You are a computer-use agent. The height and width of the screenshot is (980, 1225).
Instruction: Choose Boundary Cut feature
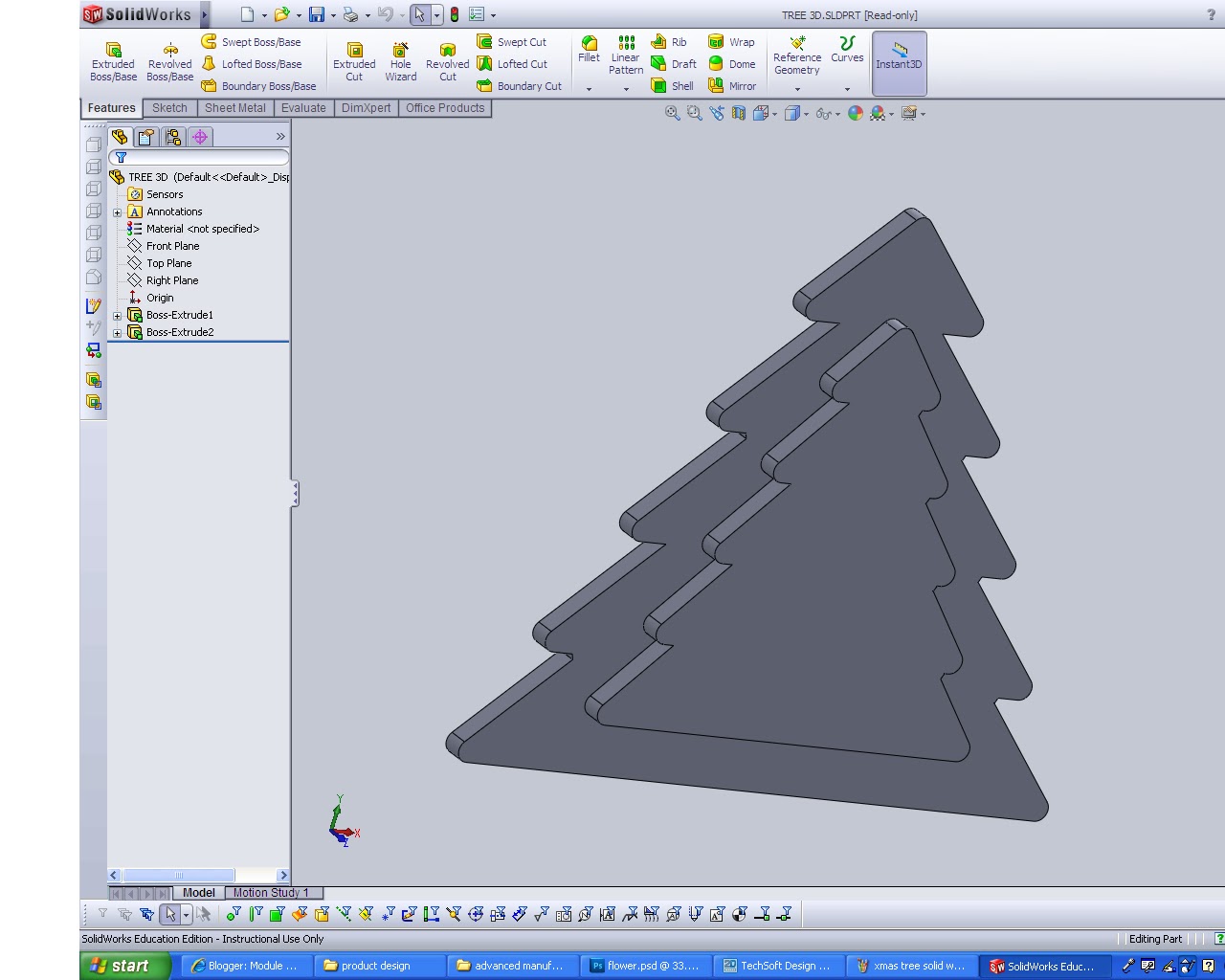[520, 86]
